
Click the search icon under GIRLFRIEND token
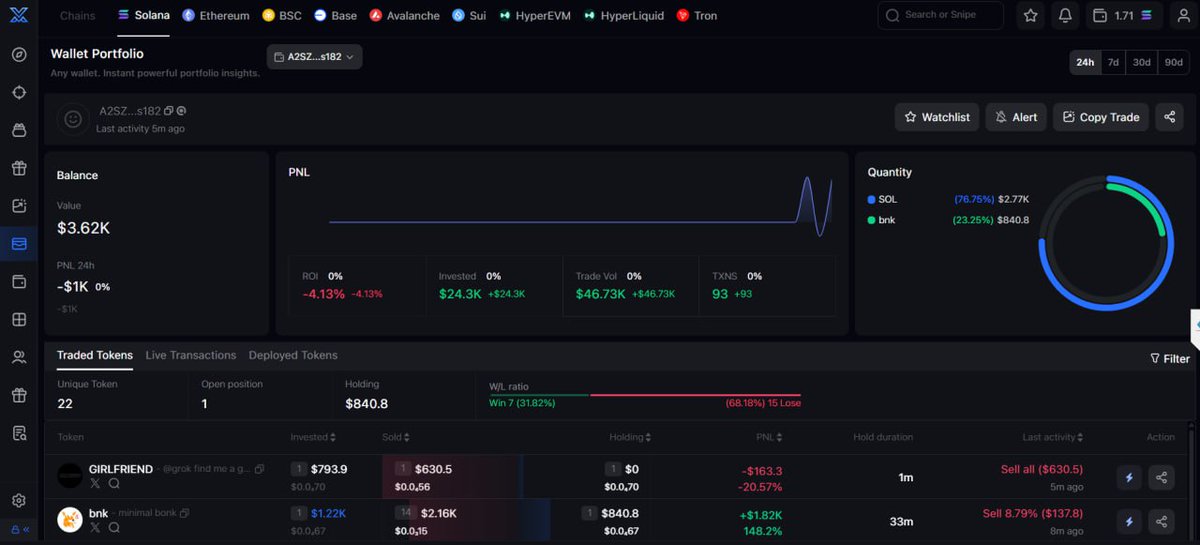(114, 484)
